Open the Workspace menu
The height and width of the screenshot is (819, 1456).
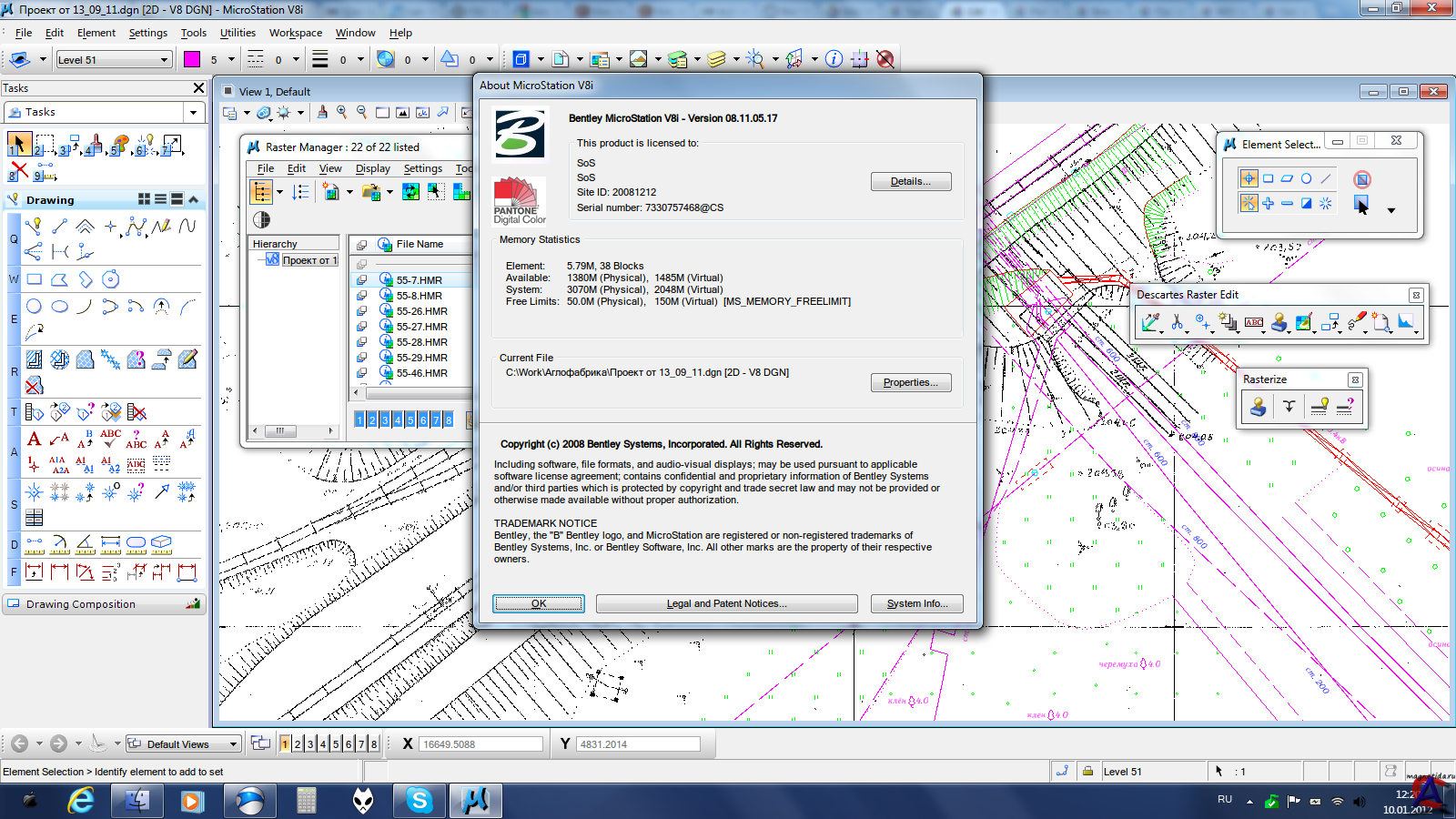click(x=295, y=33)
